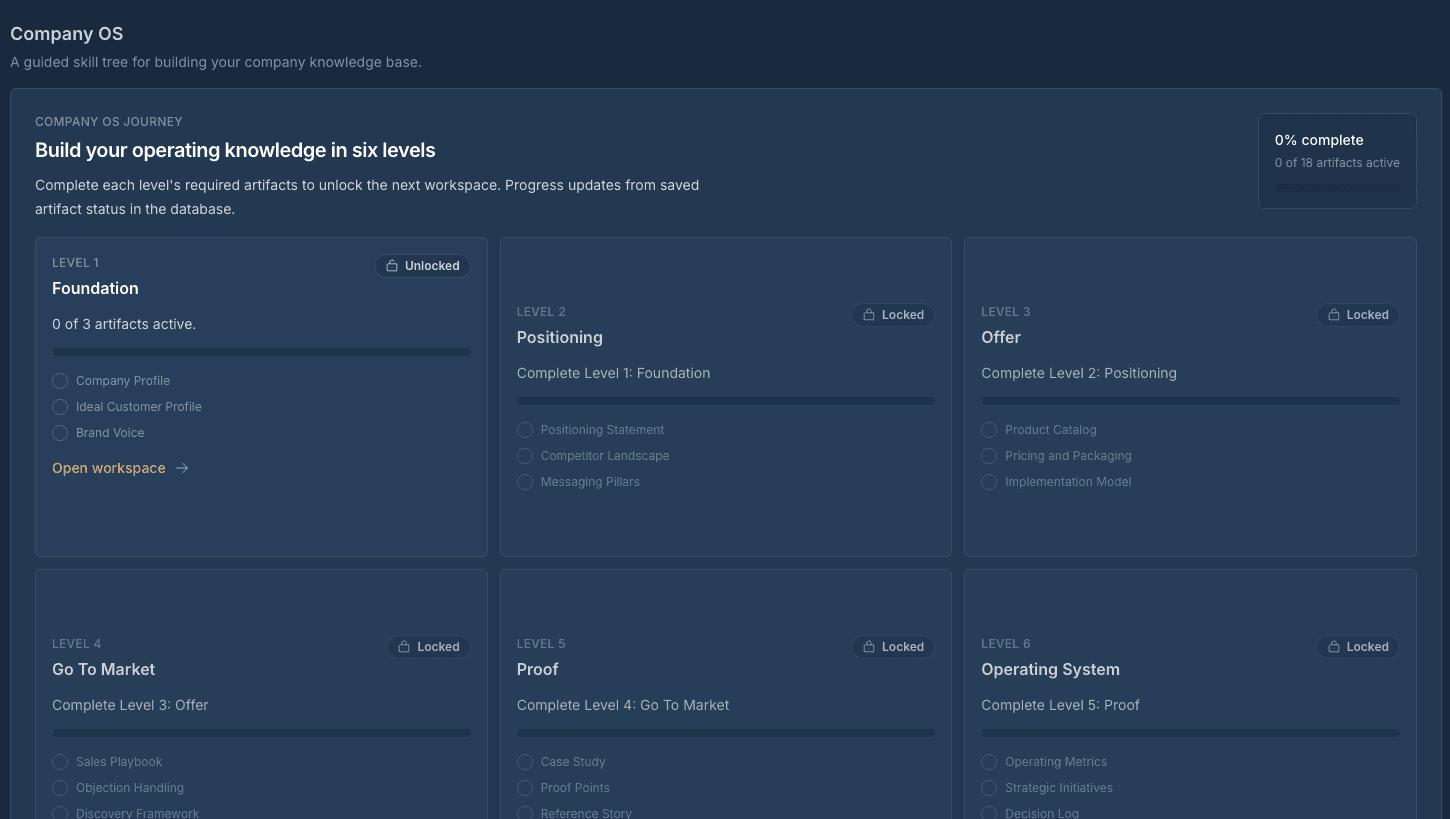Viewport: 1450px width, 819px height.
Task: Click the Foundation level title
Action: [95, 288]
